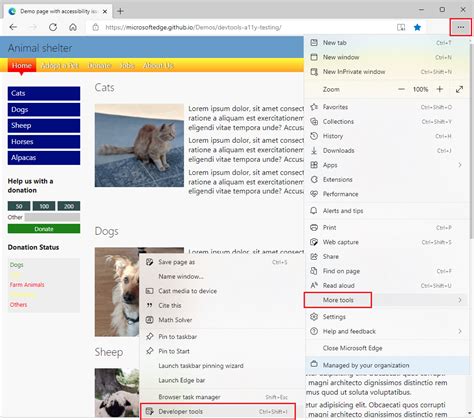This screenshot has height=420, width=474.
Task: Open the Alpacas sidebar link
Action: (x=44, y=158)
